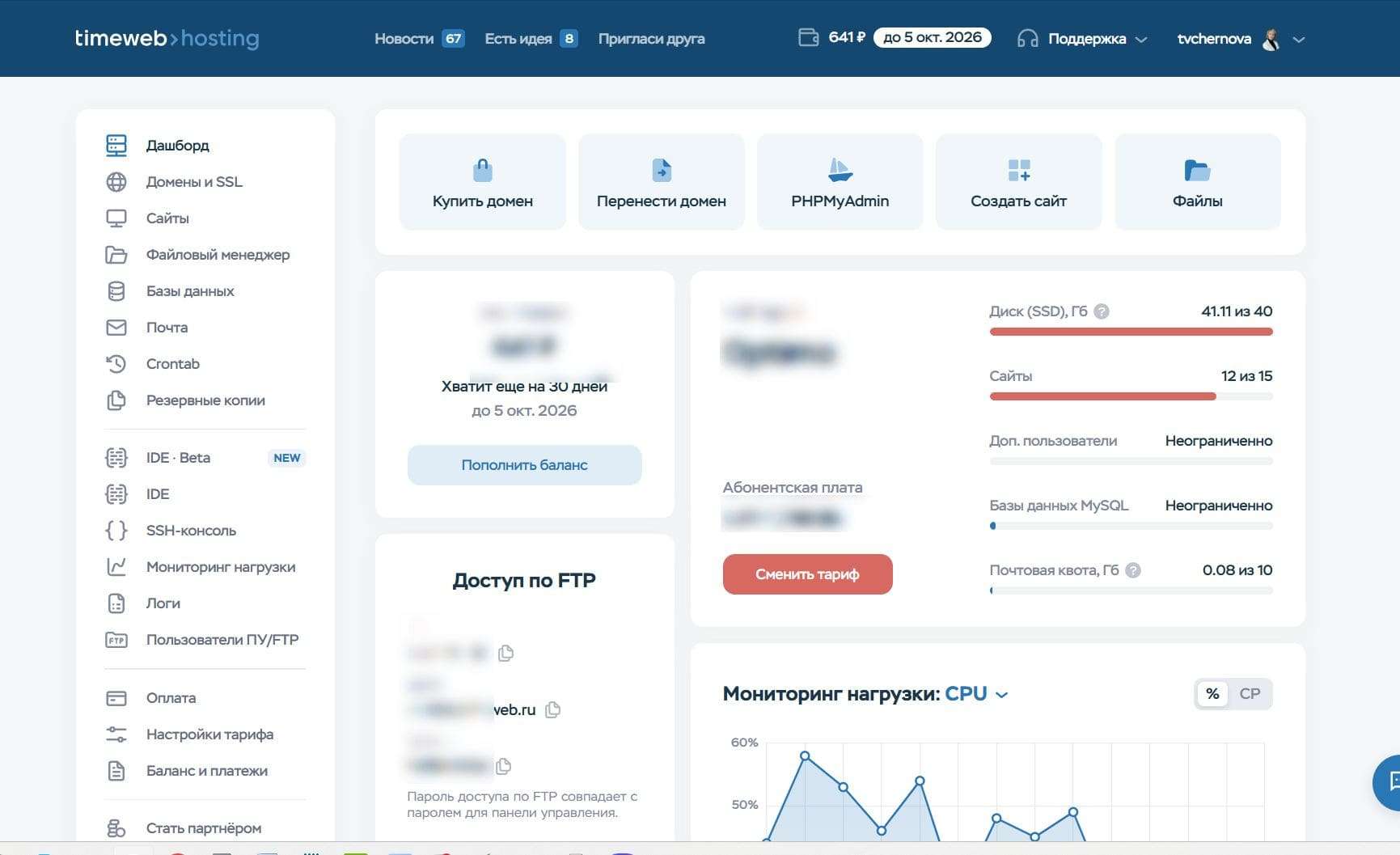Click the Файлы quick action tile
The width and height of the screenshot is (1400, 855).
1197,182
